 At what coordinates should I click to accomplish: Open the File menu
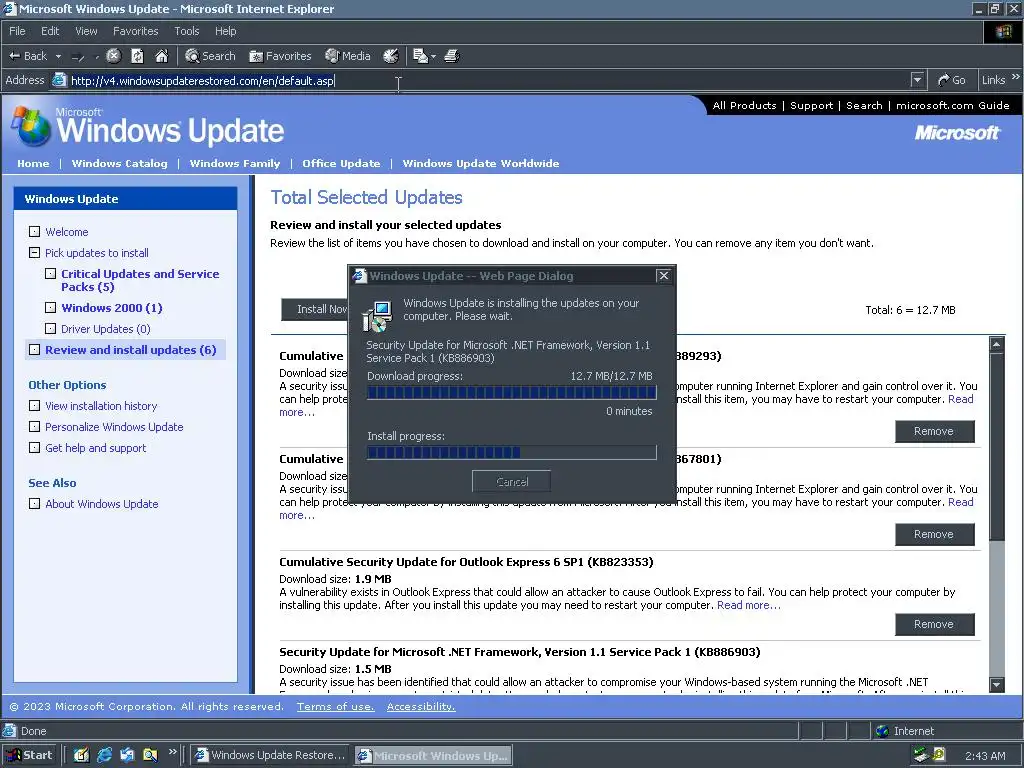pos(17,31)
